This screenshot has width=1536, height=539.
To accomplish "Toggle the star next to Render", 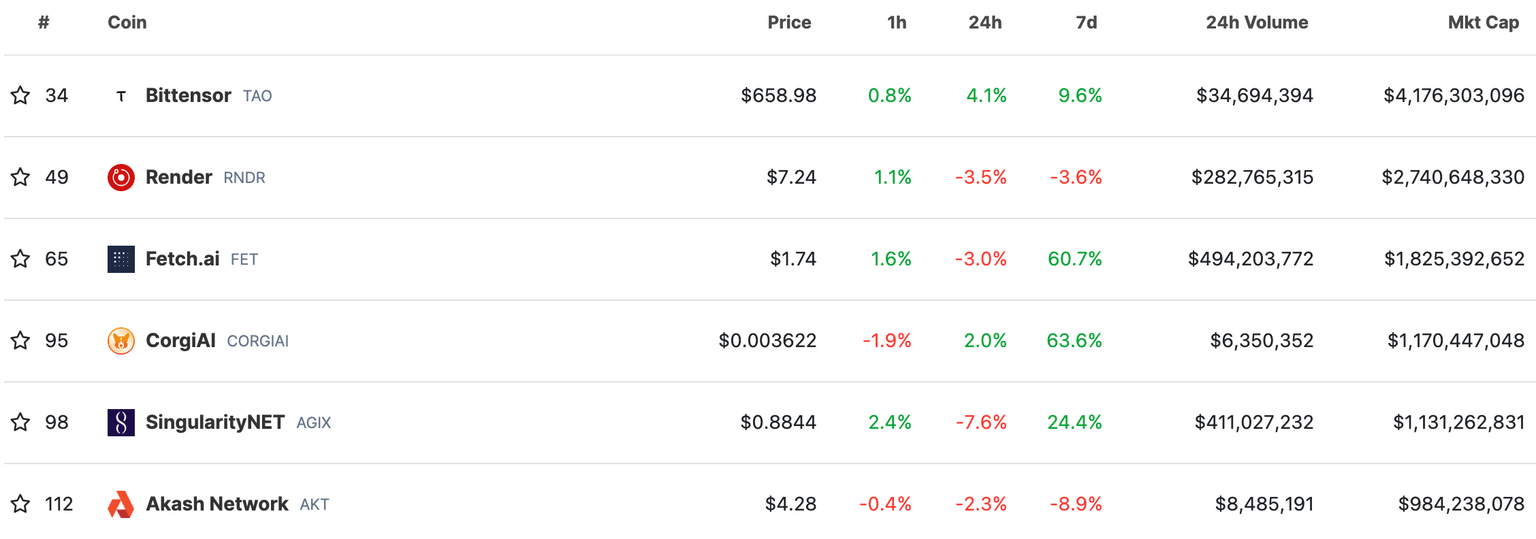I will (20, 178).
